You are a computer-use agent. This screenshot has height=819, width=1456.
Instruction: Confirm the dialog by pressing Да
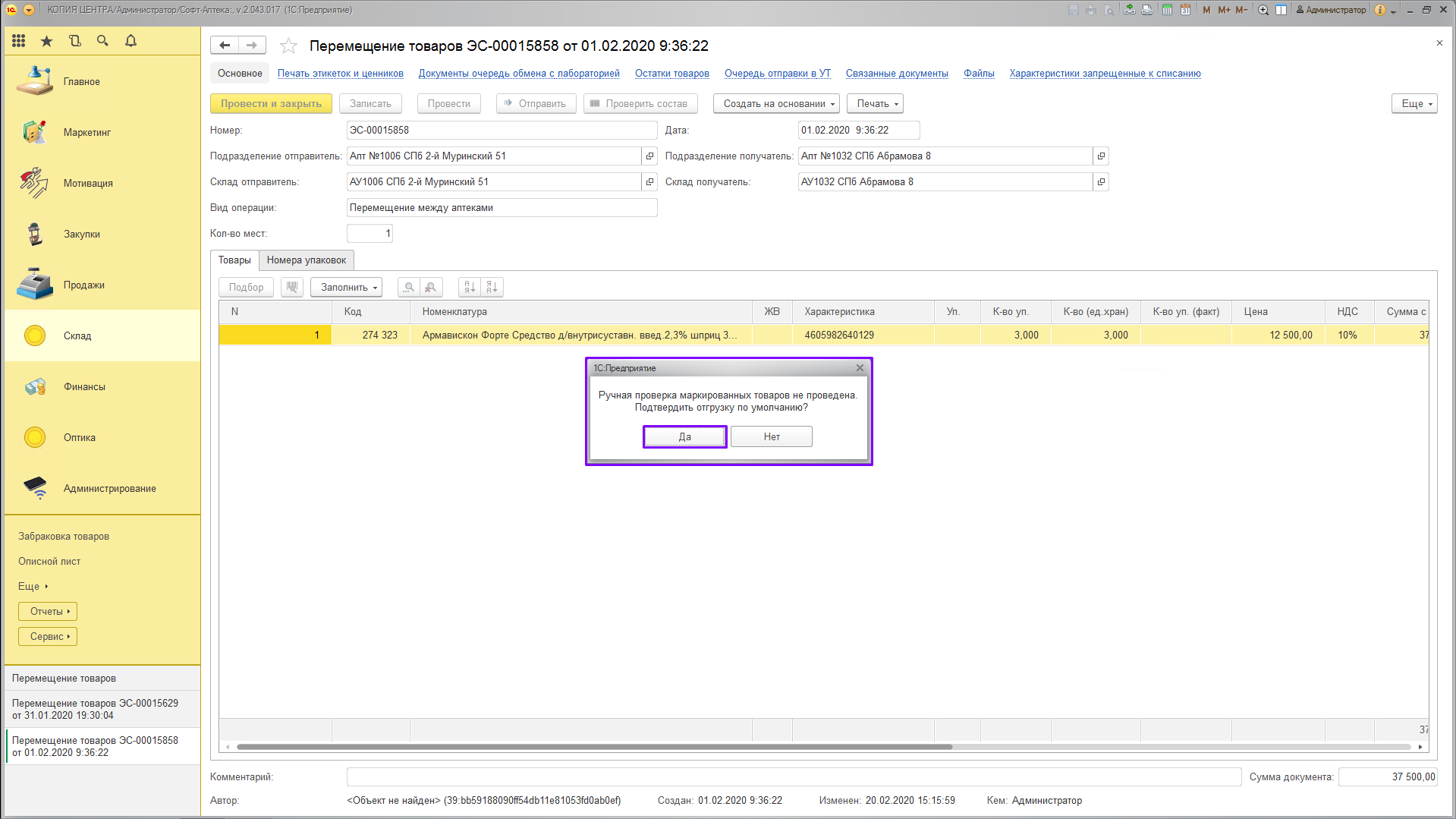pos(684,436)
